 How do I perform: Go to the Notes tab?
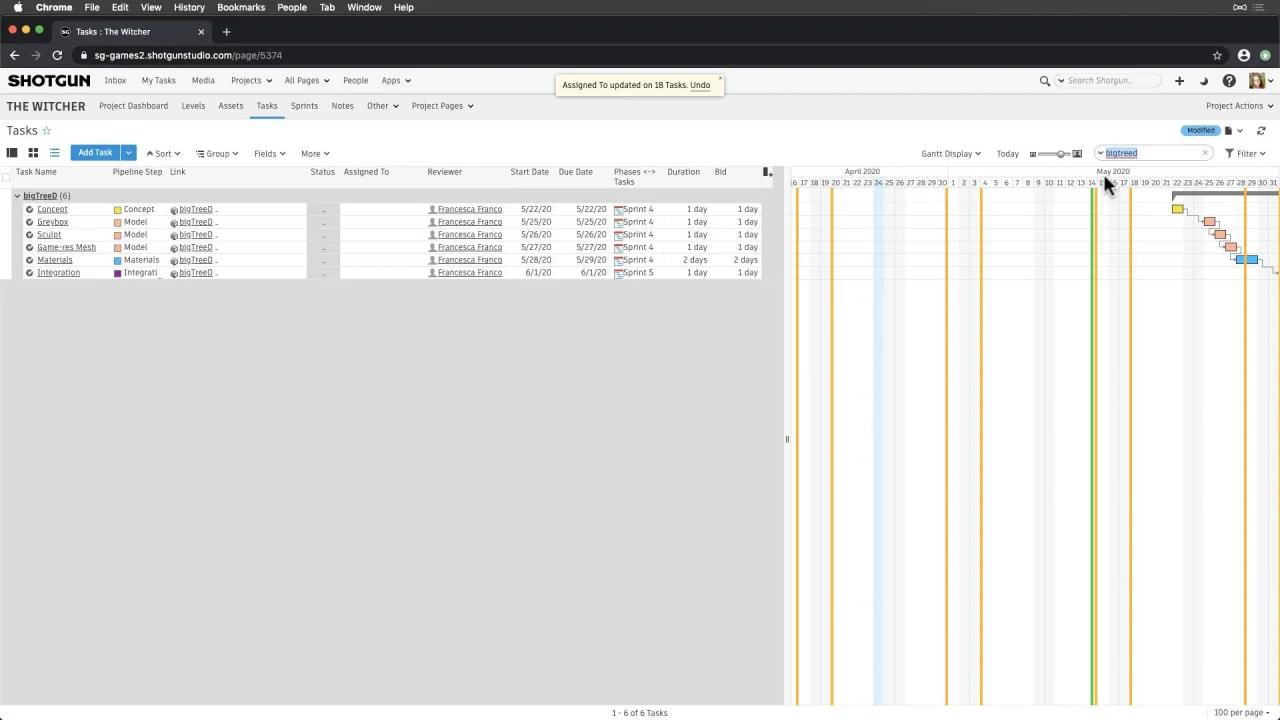342,106
